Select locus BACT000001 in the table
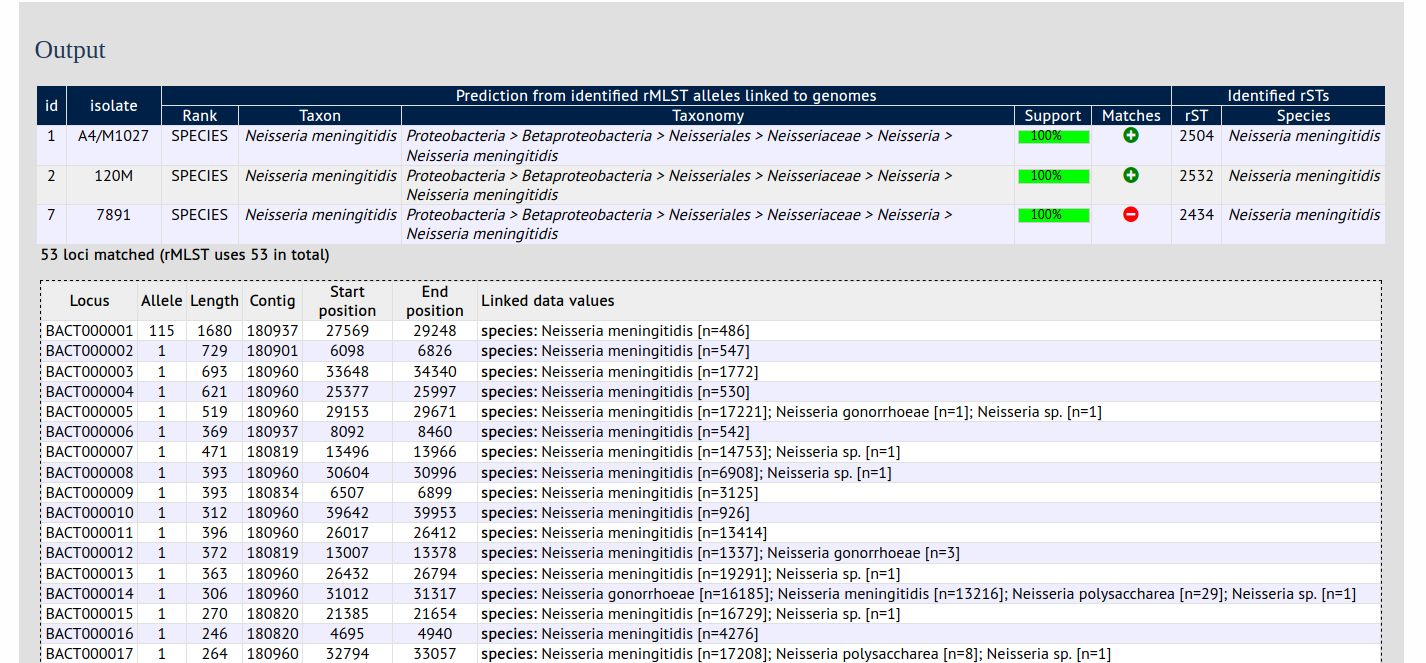The image size is (1426, 663). 89,331
